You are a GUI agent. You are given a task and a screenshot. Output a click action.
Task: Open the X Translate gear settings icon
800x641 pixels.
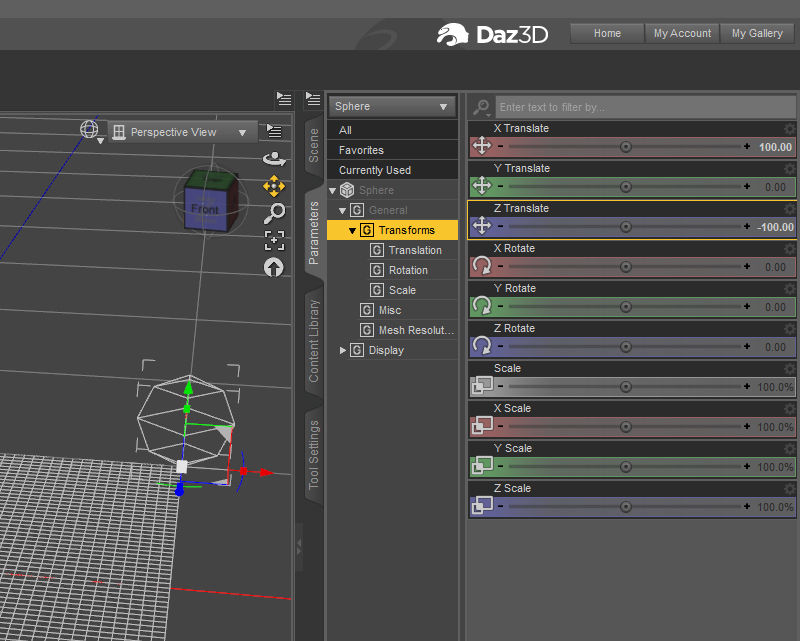point(790,129)
